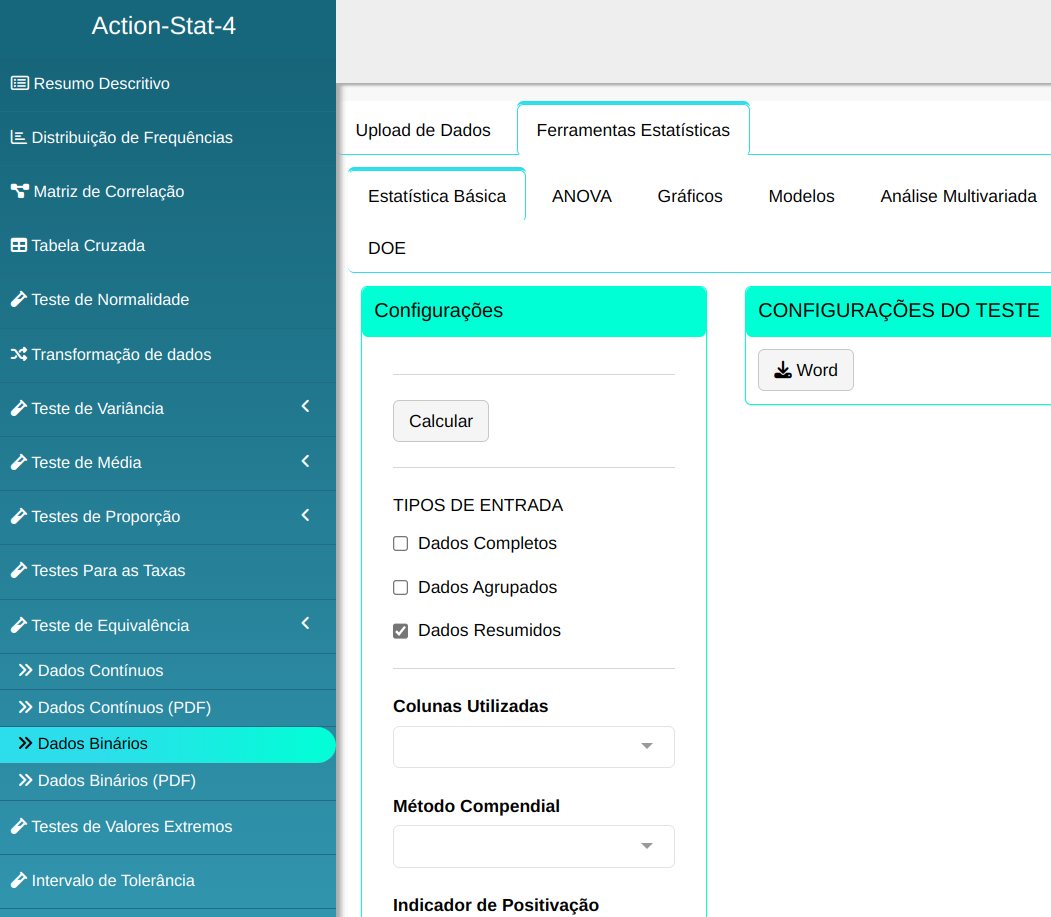The width and height of the screenshot is (1051, 917).
Task: Open the Colunas Utilizadas dropdown
Action: click(x=533, y=747)
